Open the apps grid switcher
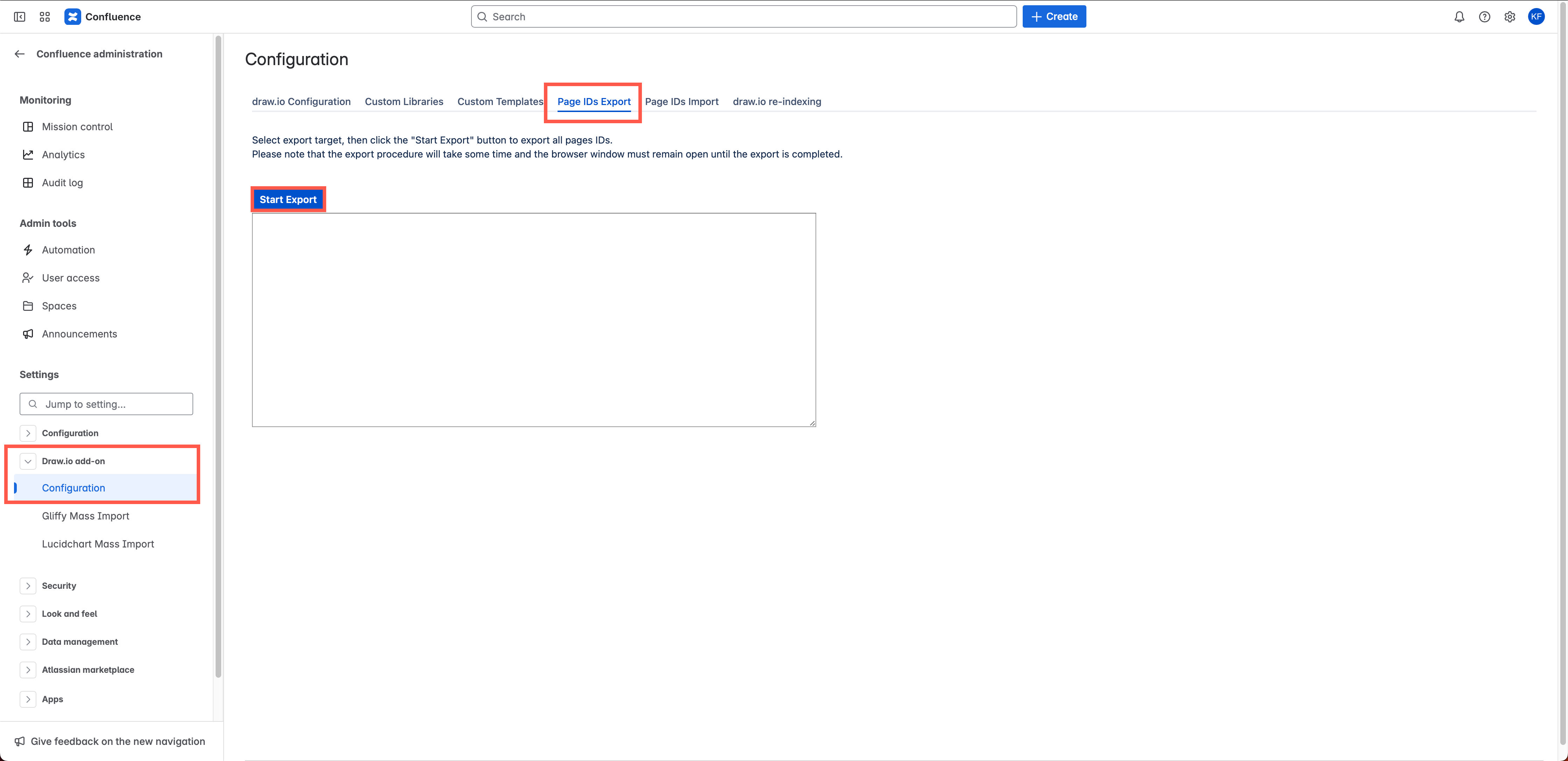 (44, 16)
